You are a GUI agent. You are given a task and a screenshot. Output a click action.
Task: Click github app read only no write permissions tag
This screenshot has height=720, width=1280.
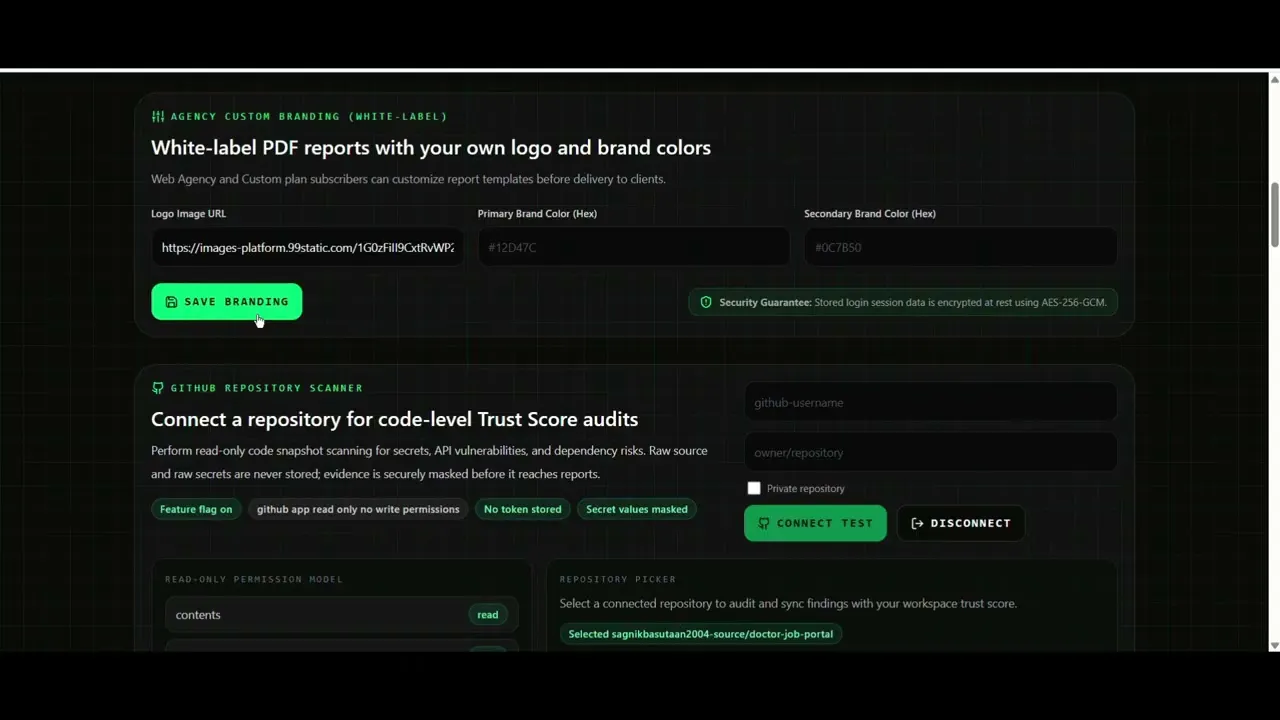[358, 509]
